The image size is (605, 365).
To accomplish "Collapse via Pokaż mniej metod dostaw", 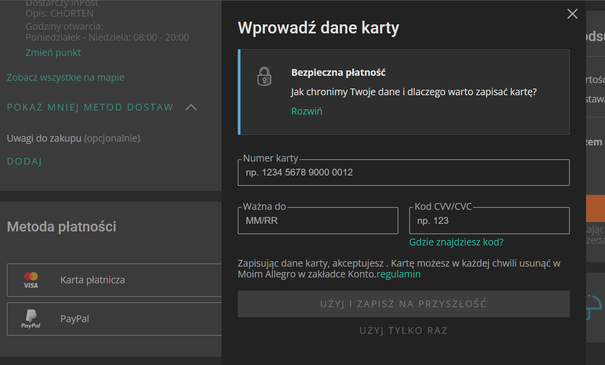I will [x=90, y=107].
